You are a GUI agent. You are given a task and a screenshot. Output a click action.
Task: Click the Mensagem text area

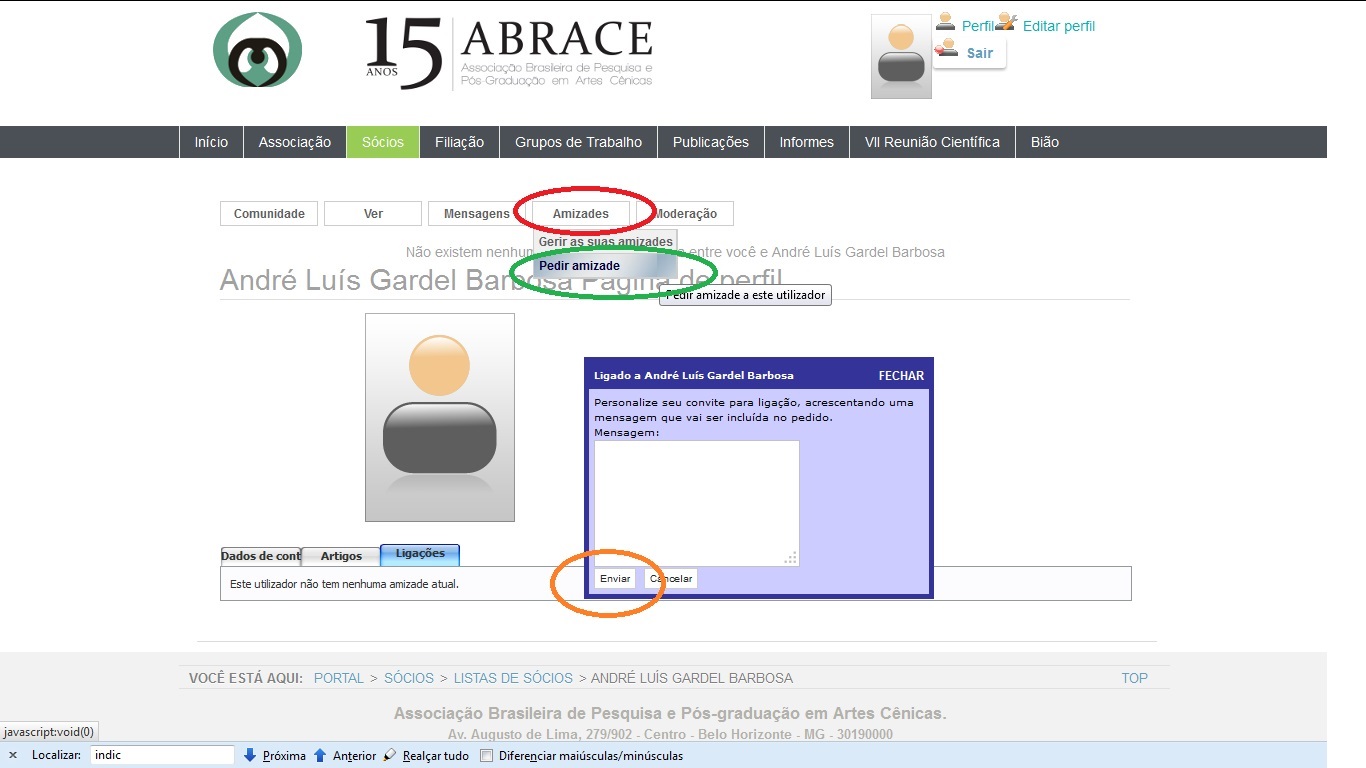(696, 502)
